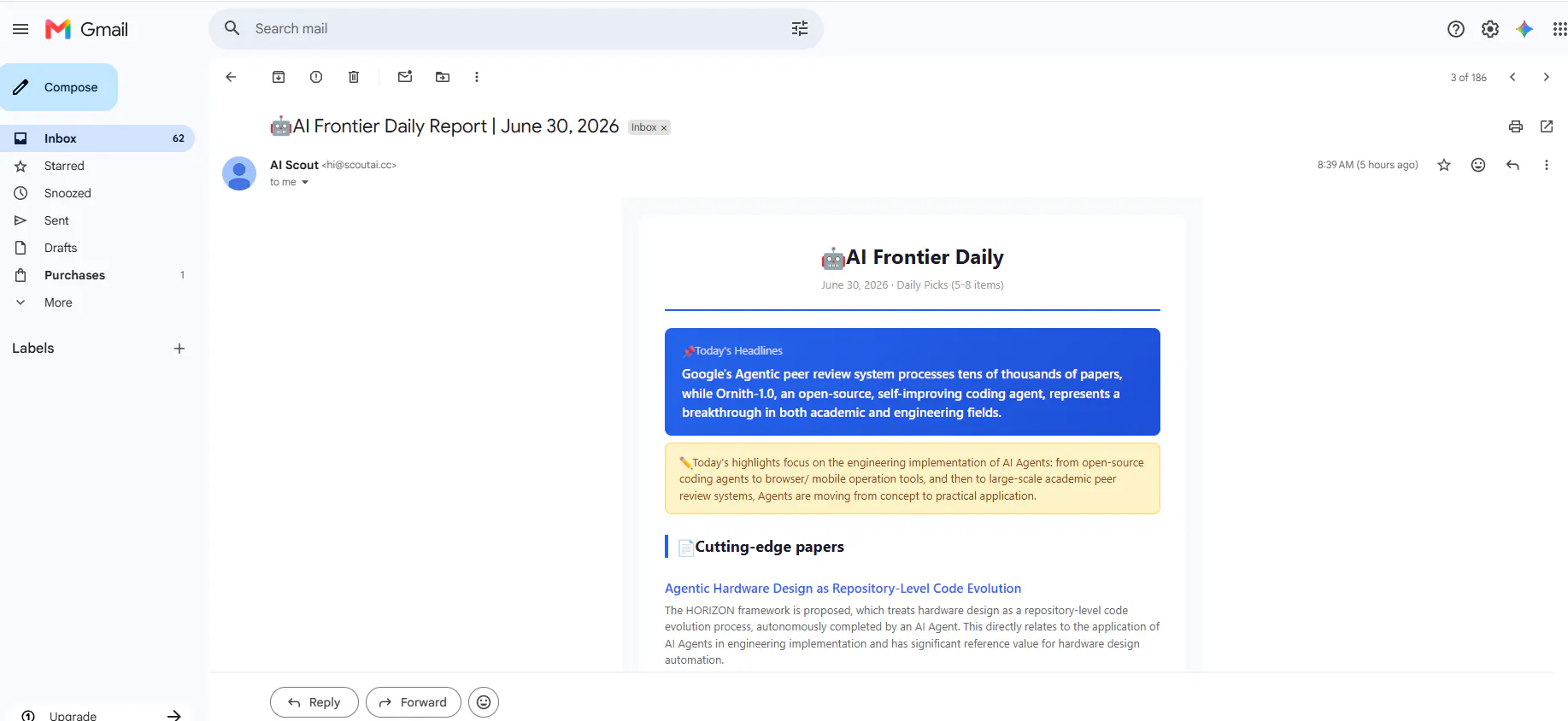Open the main menu hamburger icon

click(21, 29)
